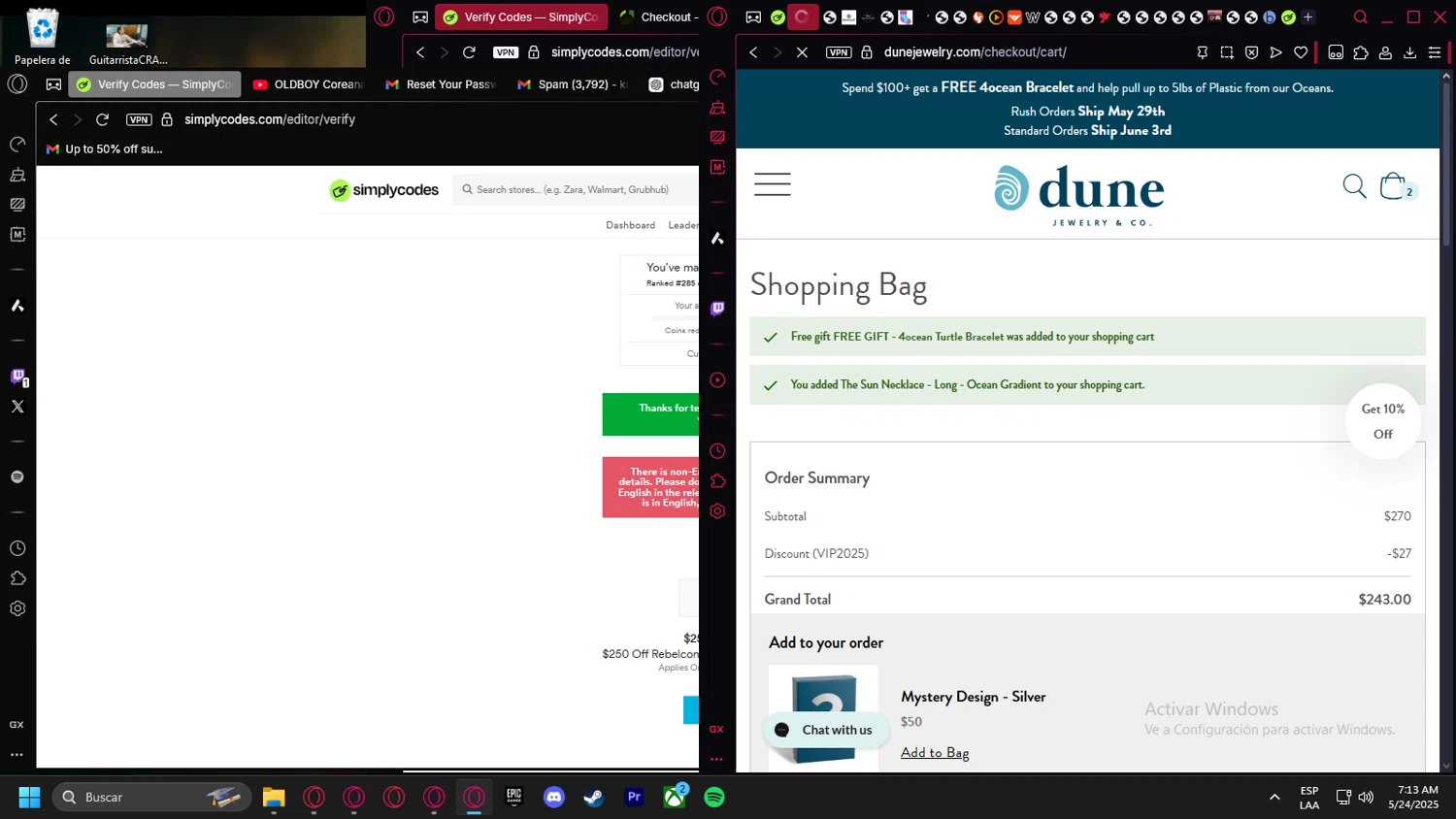Open the 'Up to 50% off su...' bookmark
This screenshot has width=1456, height=819.
tap(105, 148)
